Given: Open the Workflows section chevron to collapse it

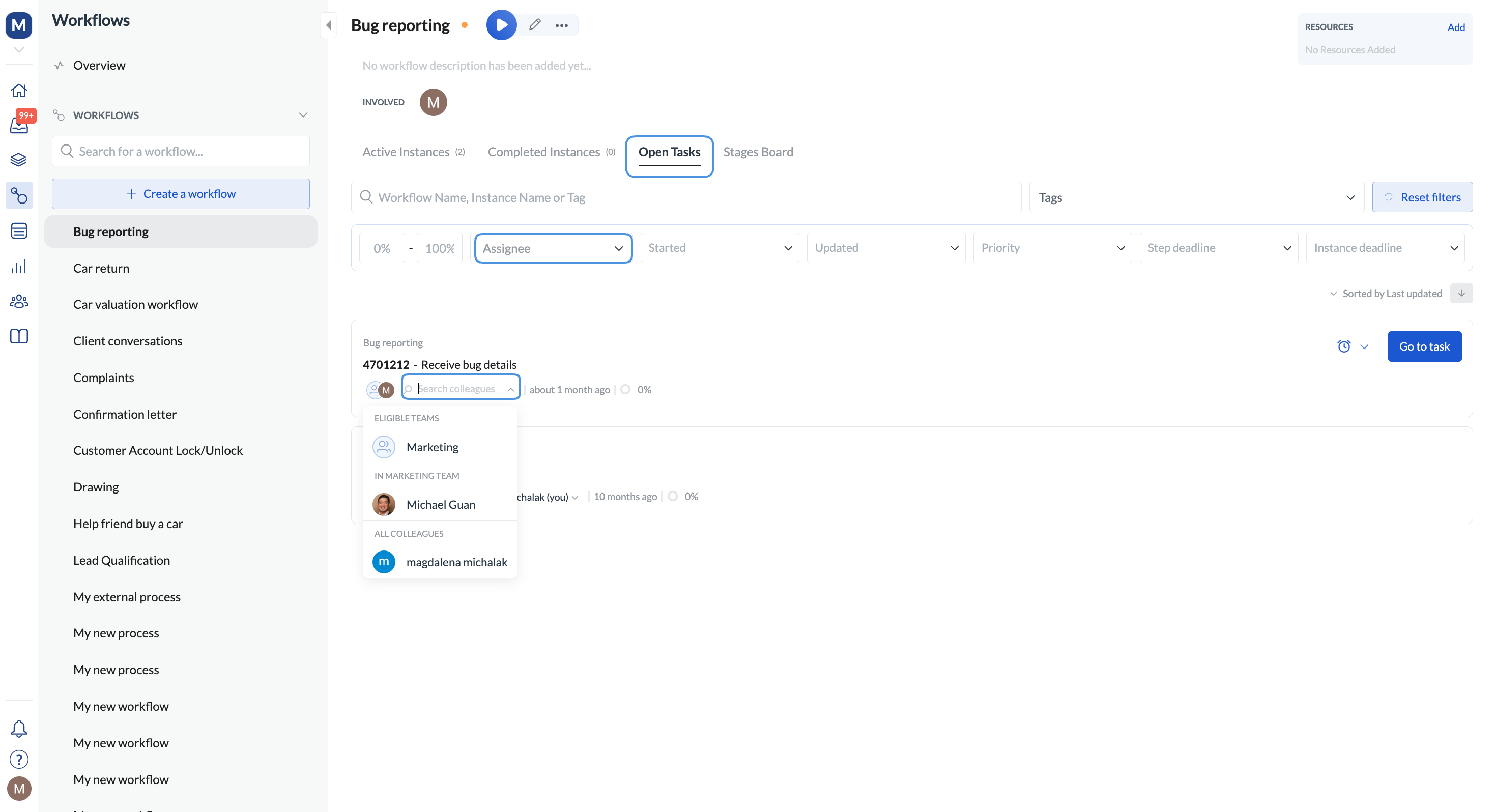Looking at the screenshot, I should 303,114.
